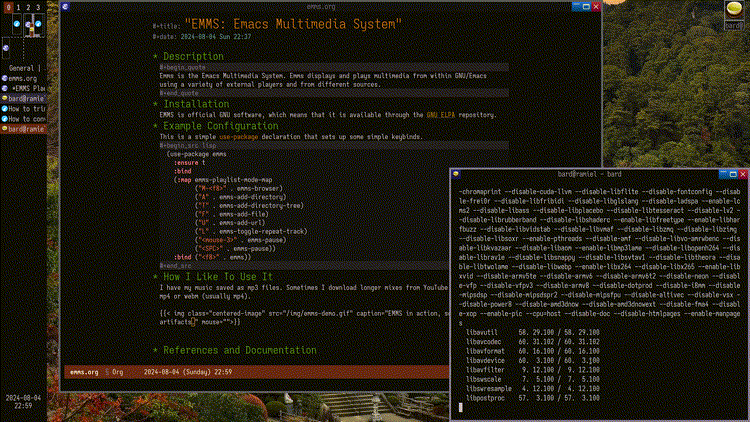Click the emms-add-directory-tree binding line
750x422 pixels.
point(249,206)
